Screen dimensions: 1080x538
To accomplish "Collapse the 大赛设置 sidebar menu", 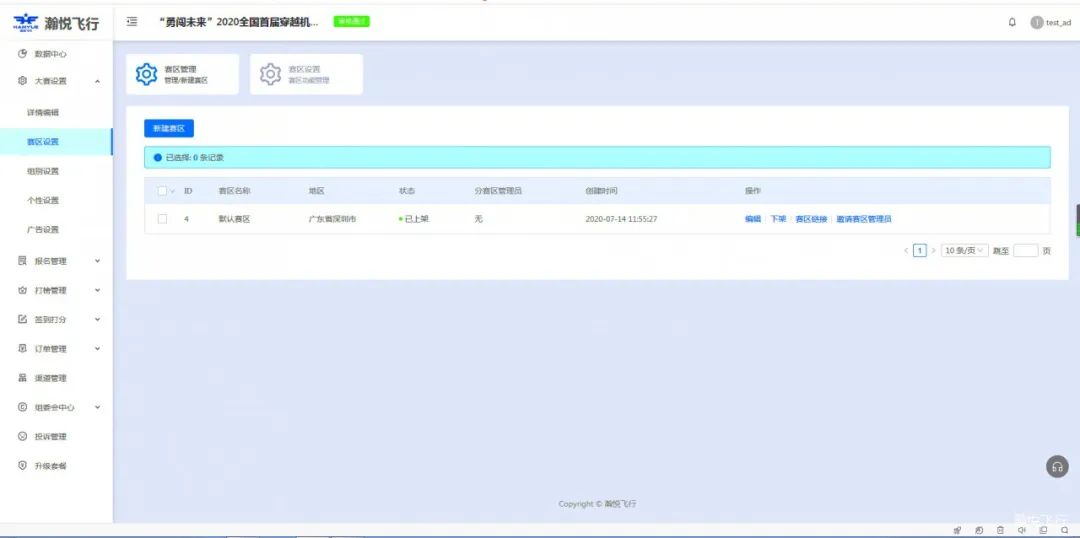I will click(x=97, y=81).
